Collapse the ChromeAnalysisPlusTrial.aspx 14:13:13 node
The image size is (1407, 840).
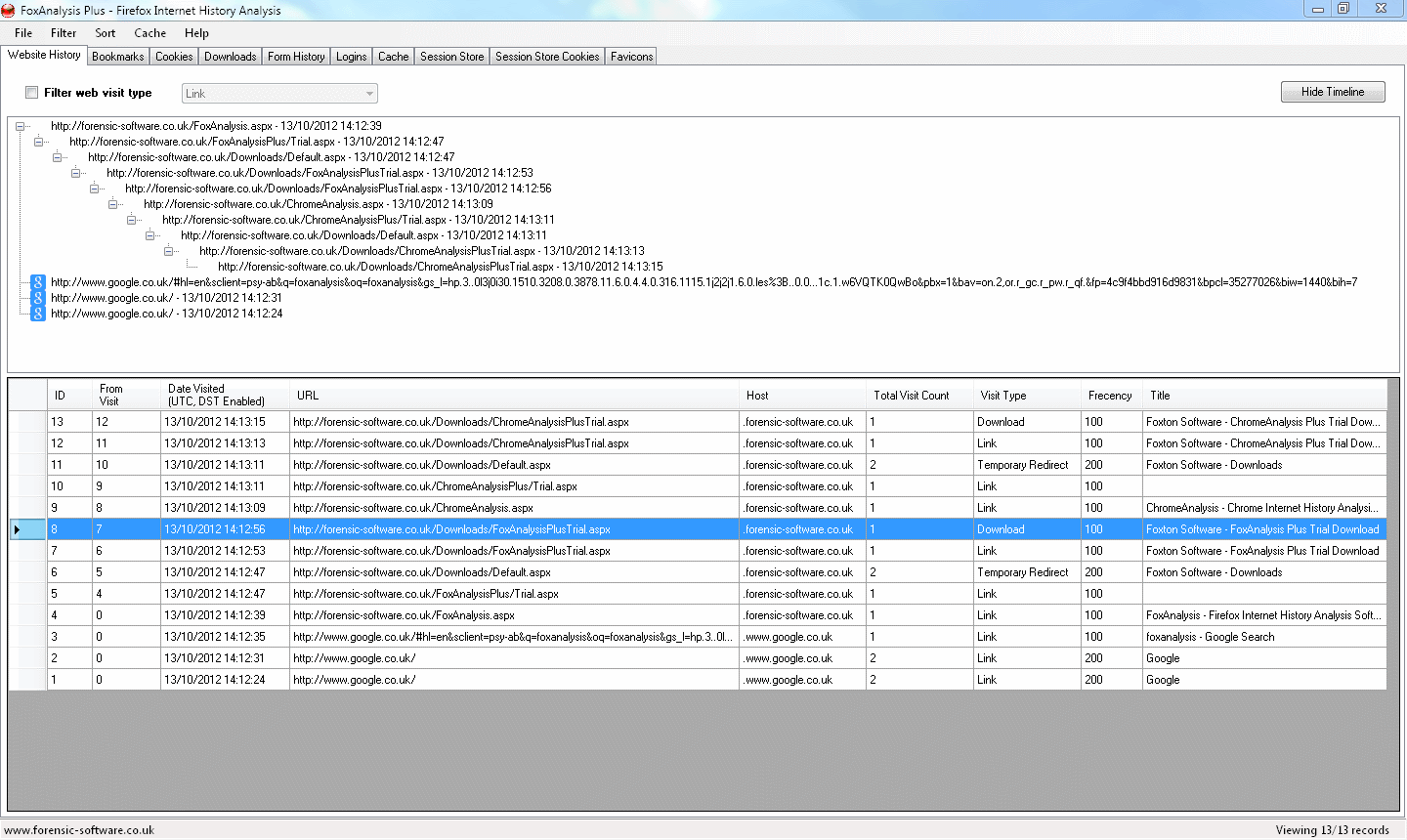pyautogui.click(x=169, y=251)
